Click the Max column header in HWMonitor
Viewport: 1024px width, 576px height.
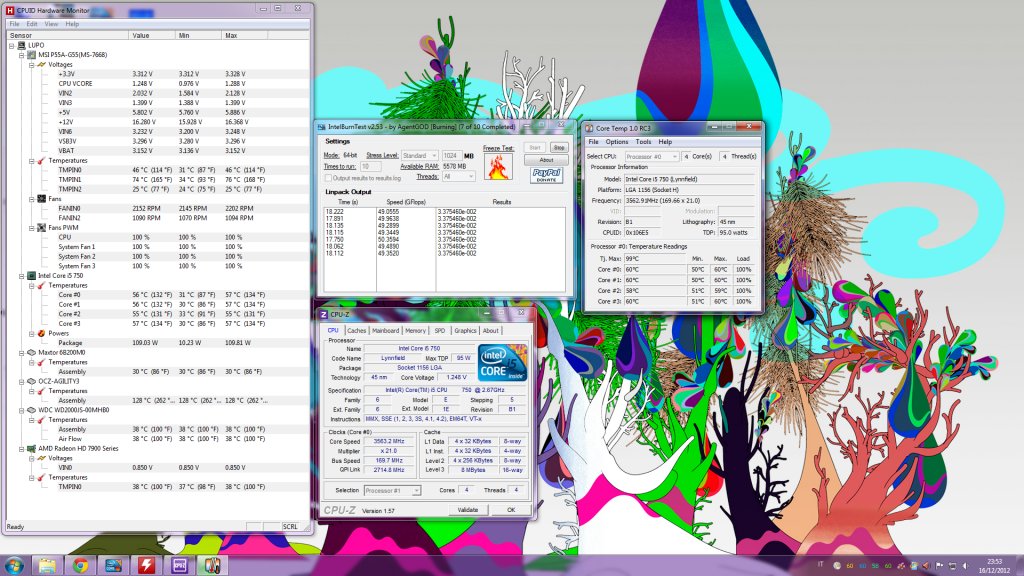[244, 35]
